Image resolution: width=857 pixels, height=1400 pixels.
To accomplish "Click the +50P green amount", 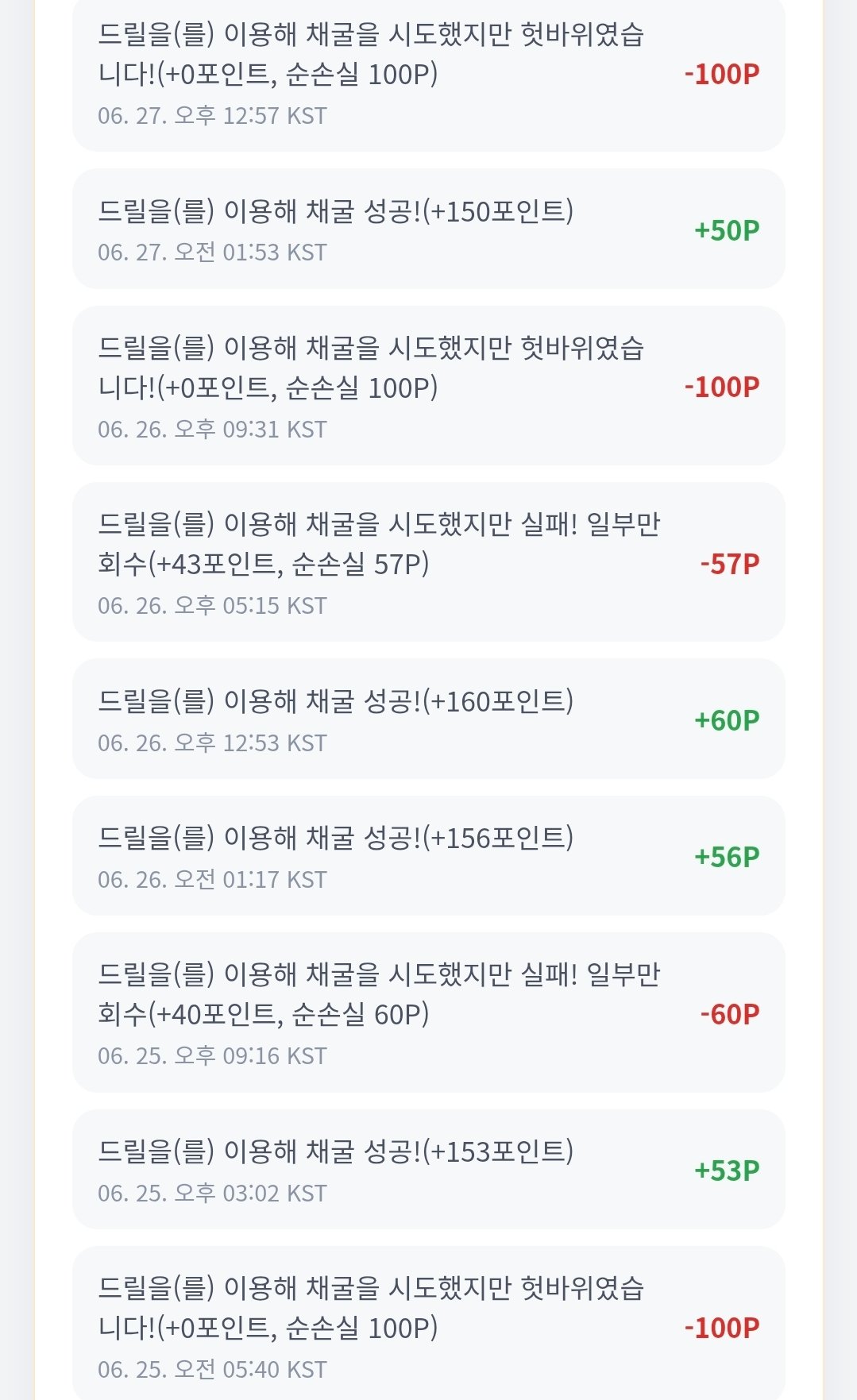I will (727, 229).
